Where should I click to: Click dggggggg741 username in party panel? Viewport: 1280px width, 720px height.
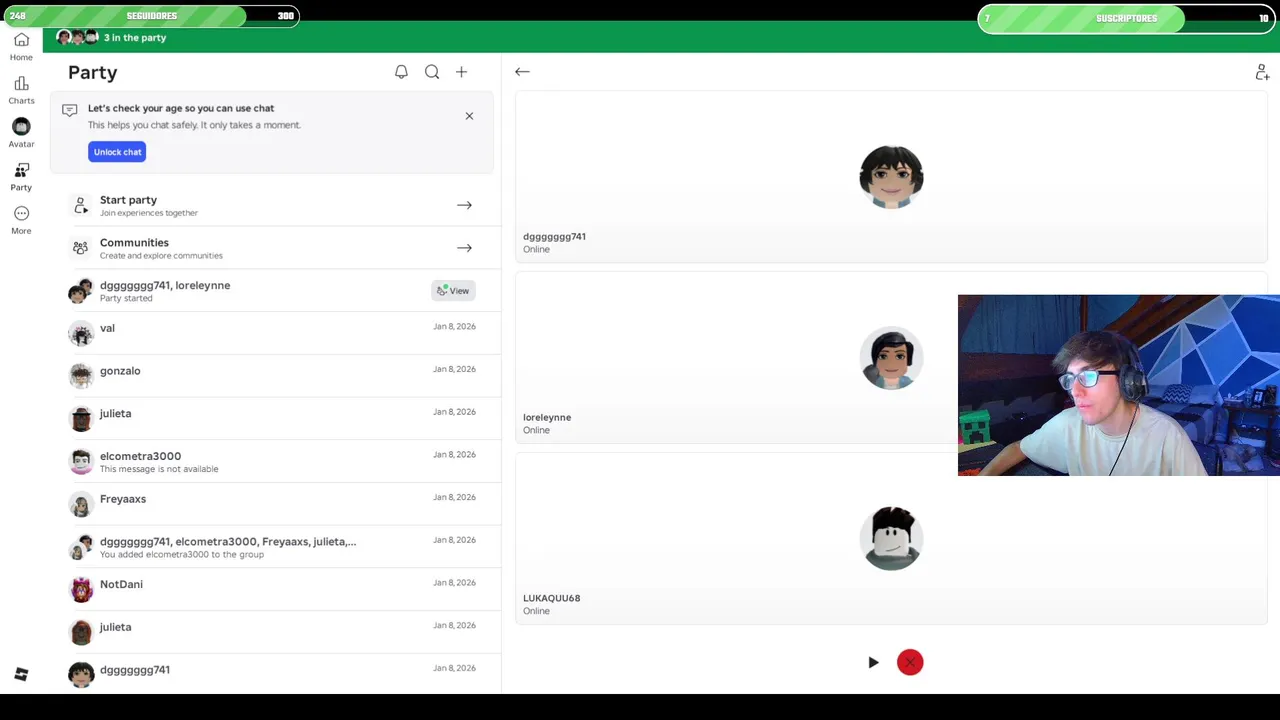coord(554,236)
